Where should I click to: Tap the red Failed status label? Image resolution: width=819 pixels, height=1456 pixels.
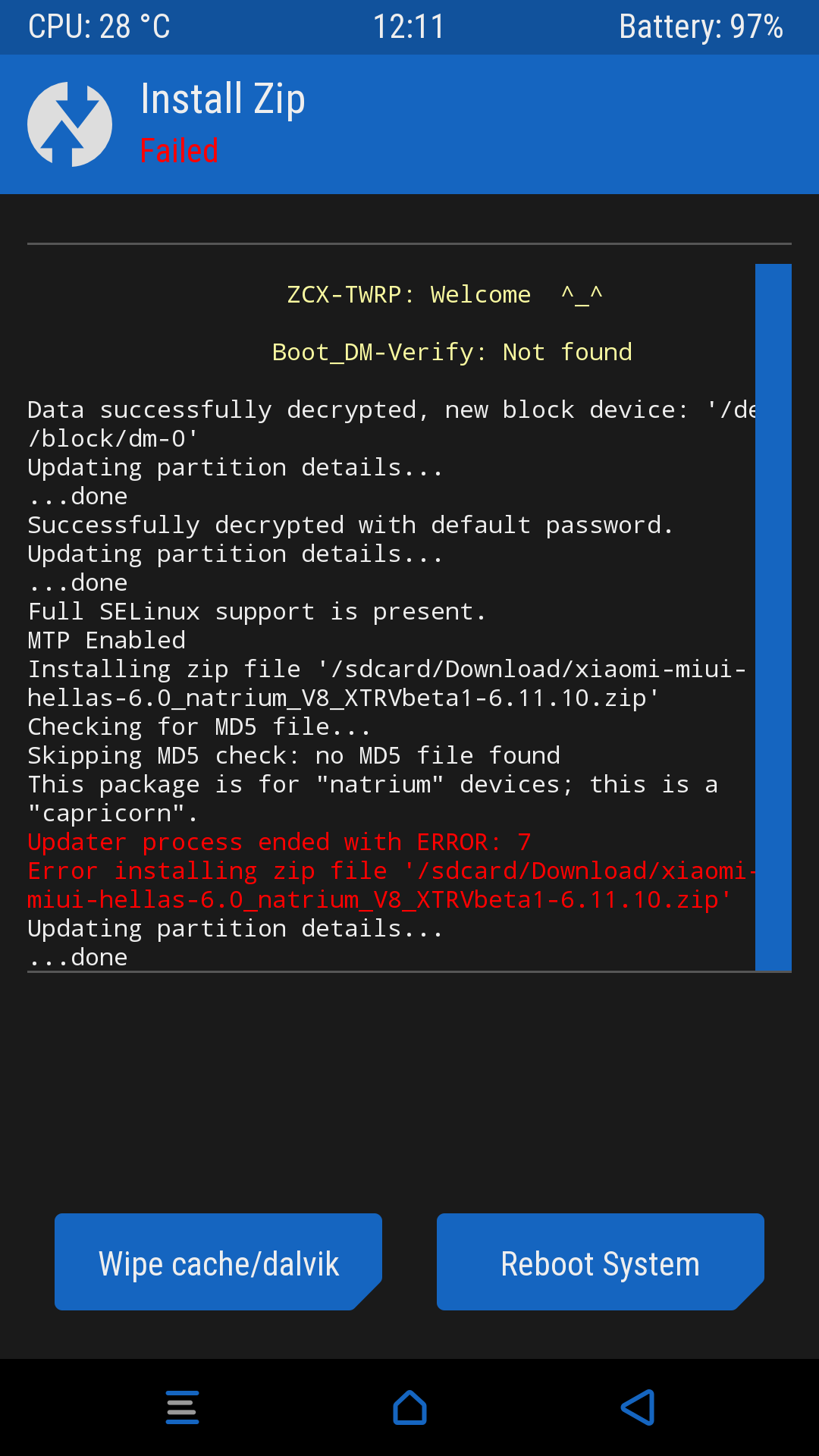179,151
